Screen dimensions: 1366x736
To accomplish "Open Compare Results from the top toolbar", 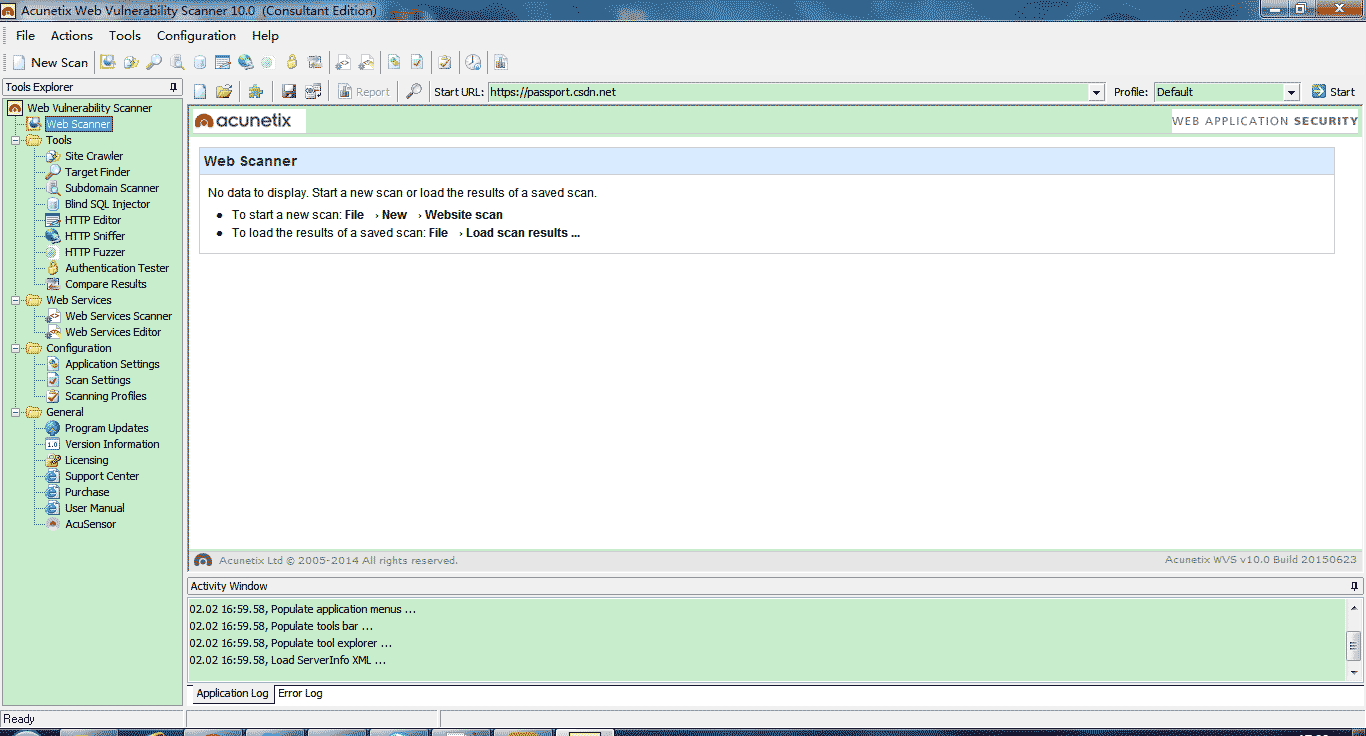I will [314, 62].
